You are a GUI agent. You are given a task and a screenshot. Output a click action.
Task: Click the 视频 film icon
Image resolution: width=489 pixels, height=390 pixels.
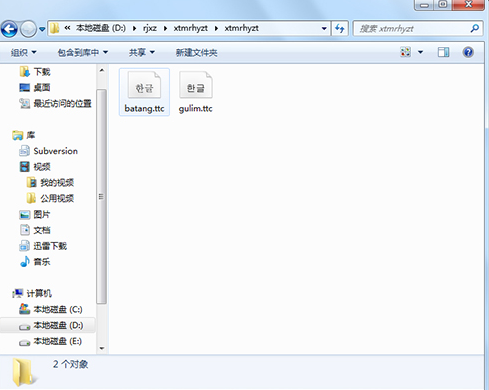pos(25,167)
